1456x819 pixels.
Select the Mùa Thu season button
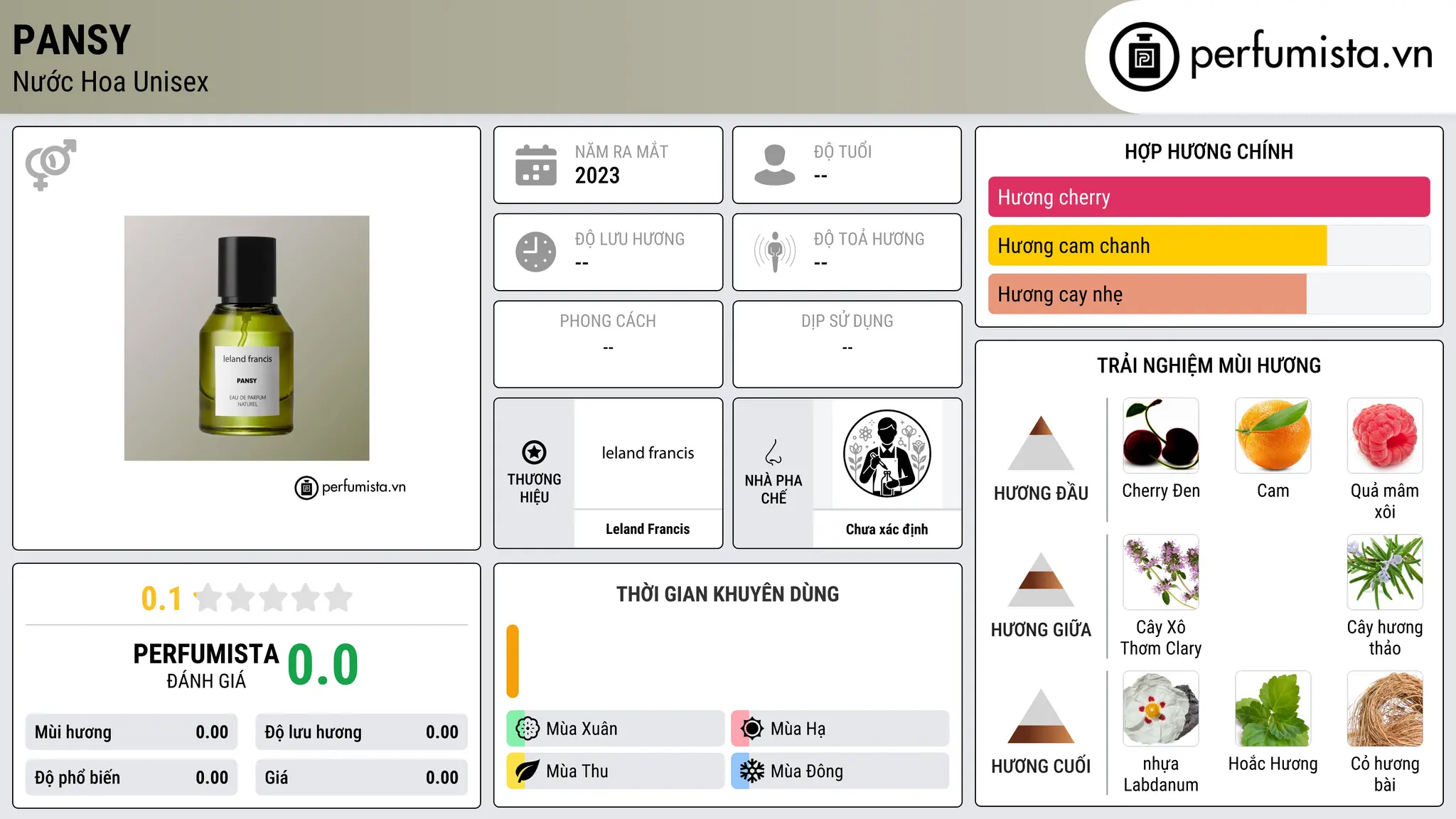[x=616, y=771]
